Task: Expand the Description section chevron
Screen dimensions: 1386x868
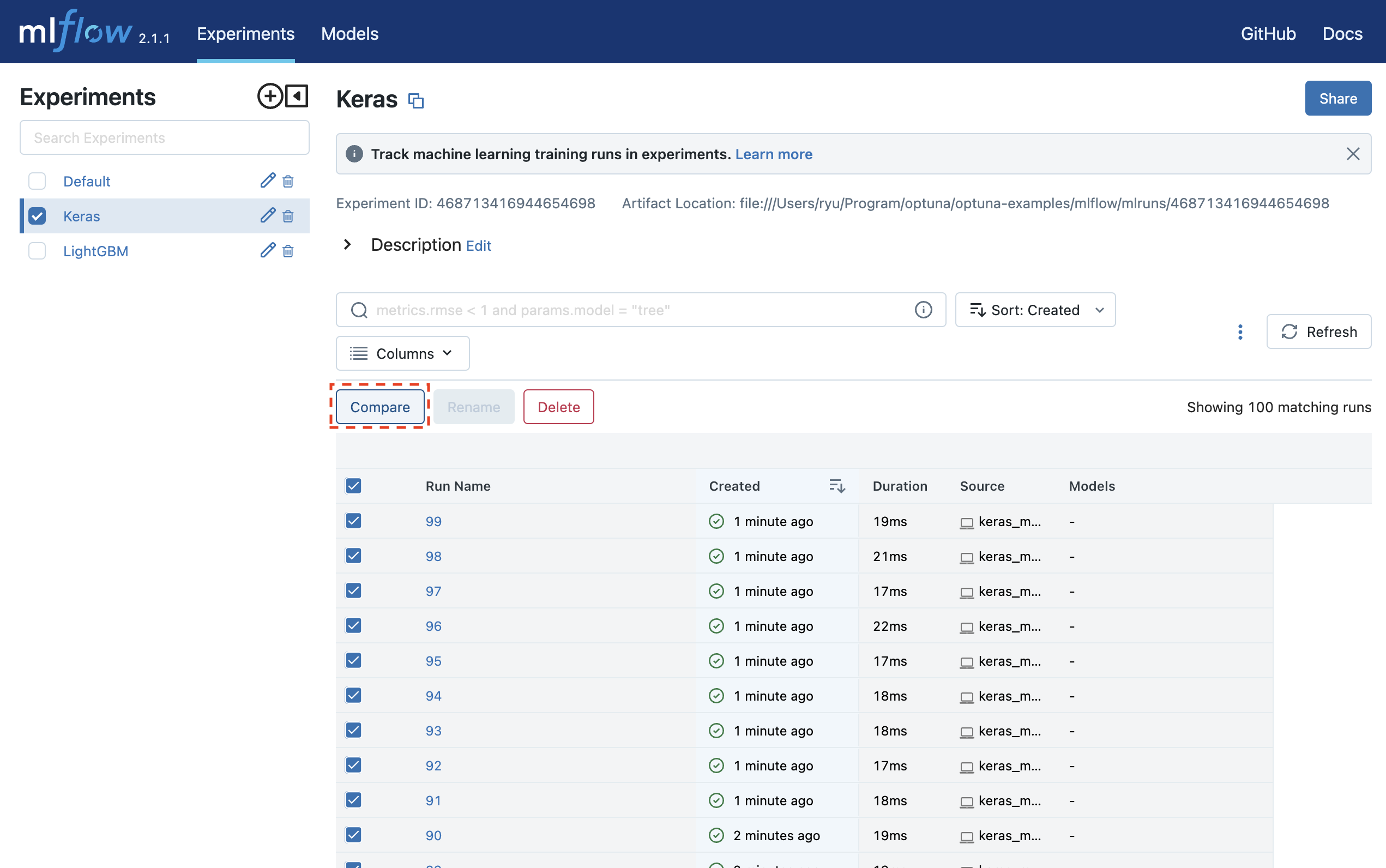Action: click(x=347, y=245)
